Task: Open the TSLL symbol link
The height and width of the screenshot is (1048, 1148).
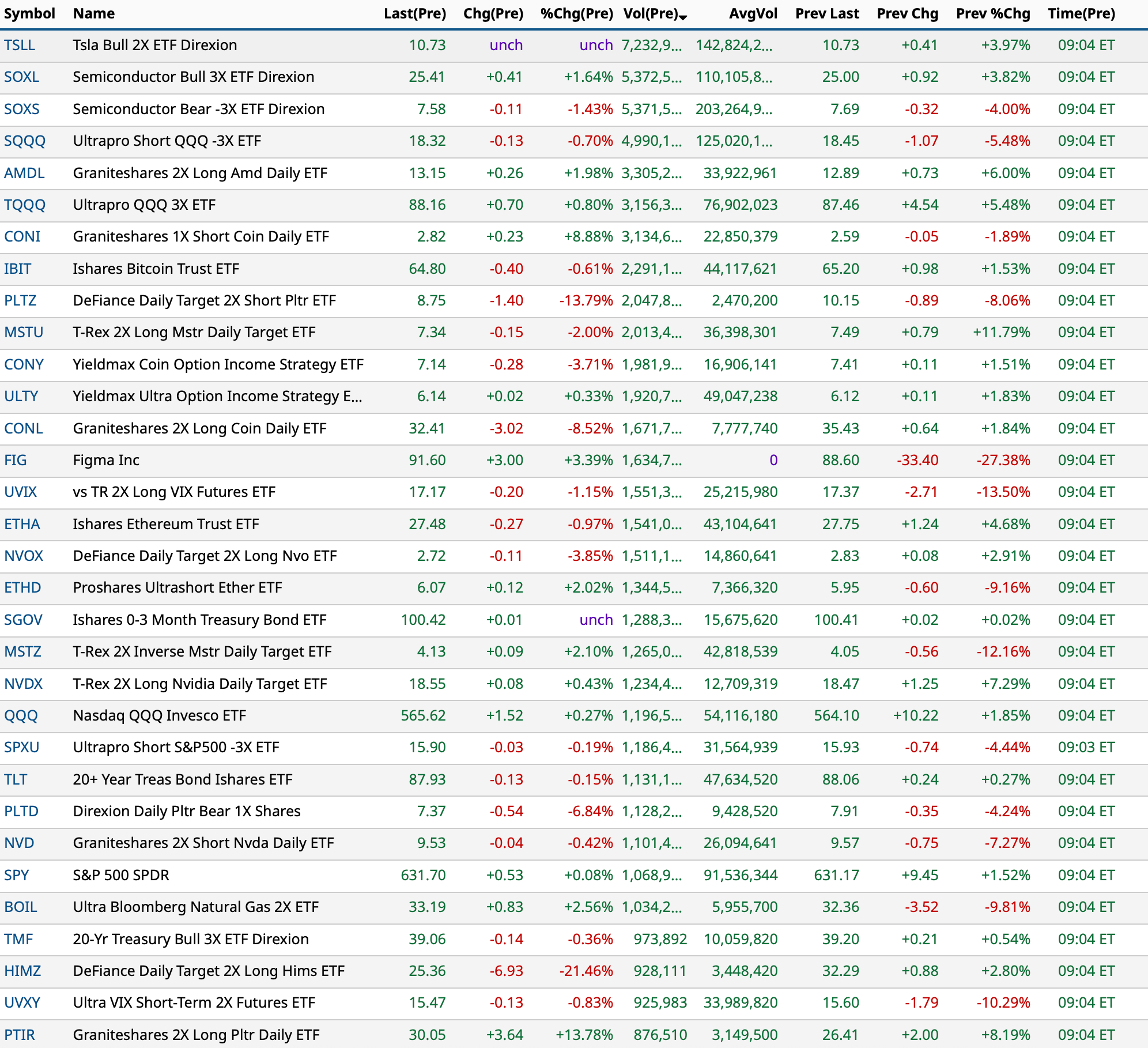Action: 20,45
